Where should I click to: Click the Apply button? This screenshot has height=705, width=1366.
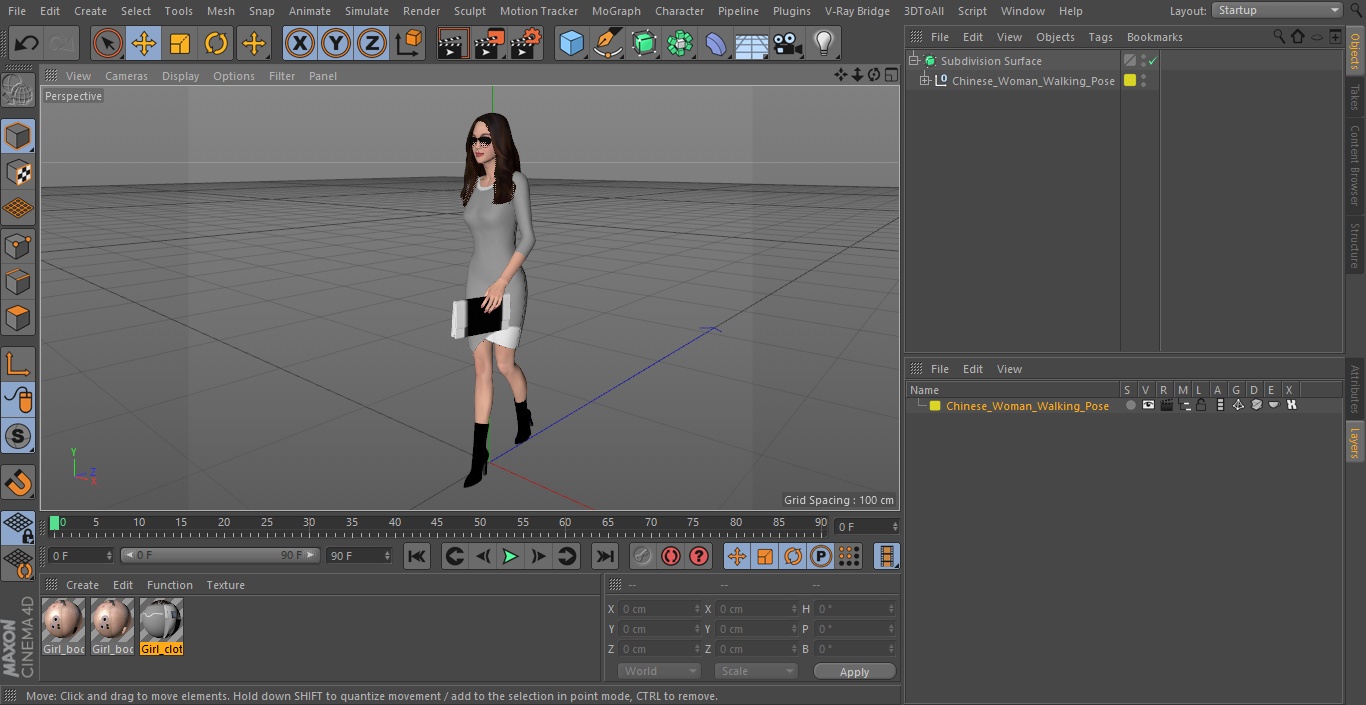pyautogui.click(x=854, y=672)
